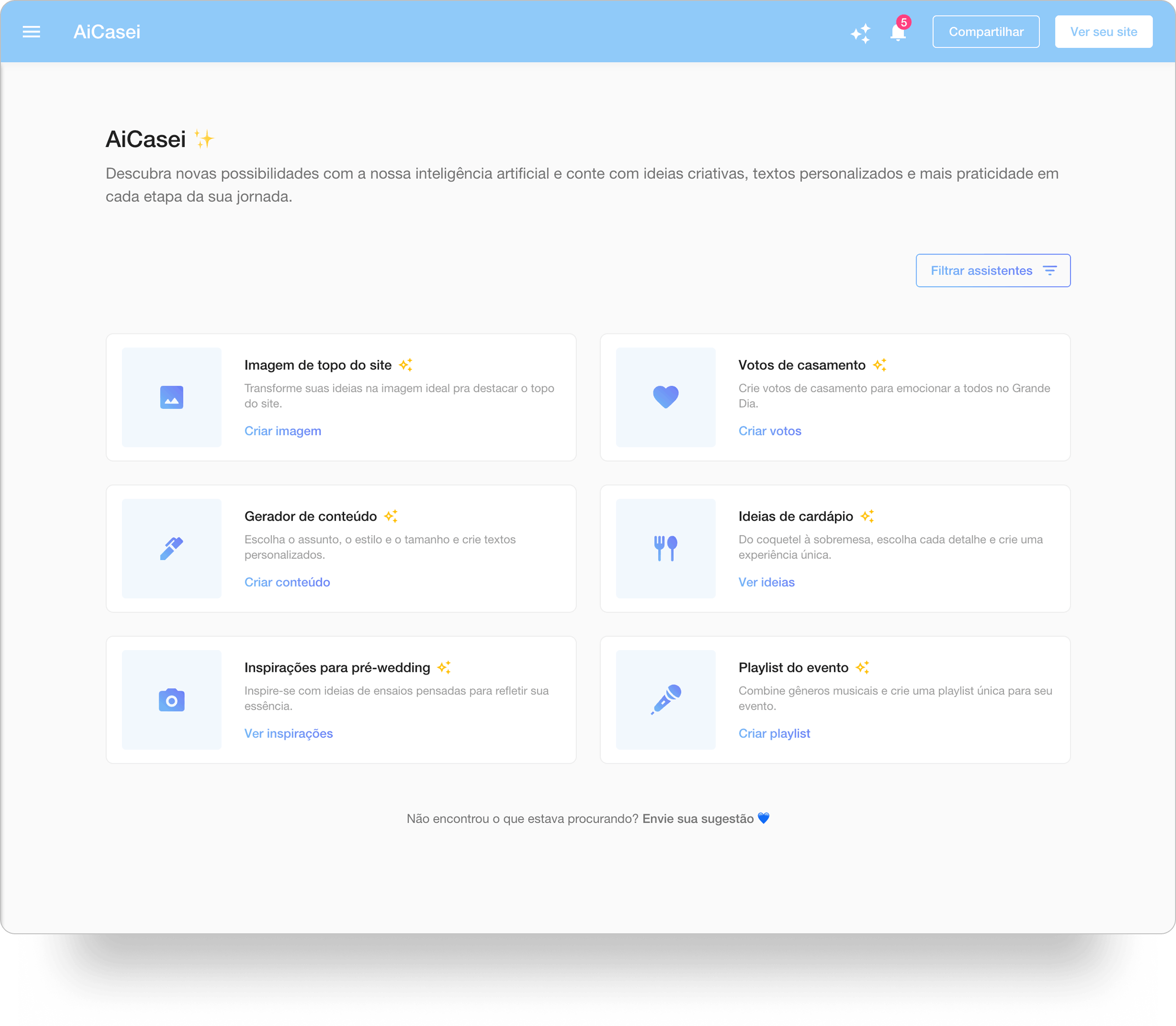The width and height of the screenshot is (1176, 1026).
Task: Click the sparkle icon beside Imagem de topo
Action: point(406,365)
